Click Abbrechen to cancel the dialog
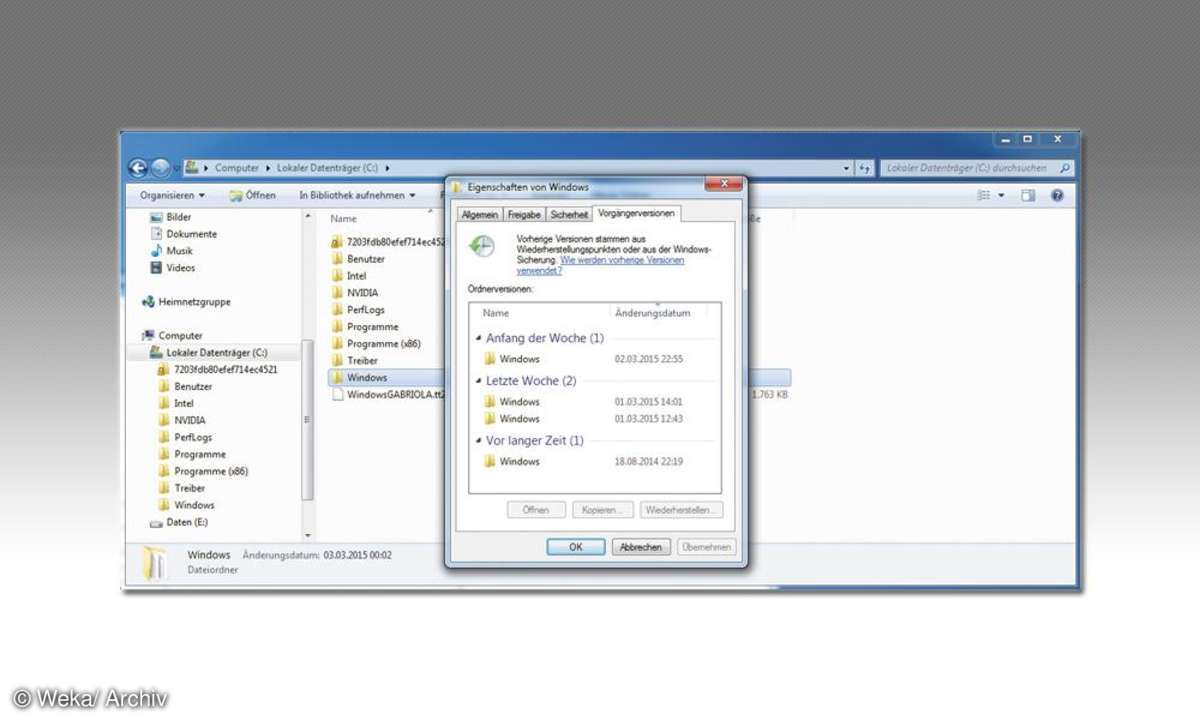Screen dimensions: 1200x720 tap(641, 547)
